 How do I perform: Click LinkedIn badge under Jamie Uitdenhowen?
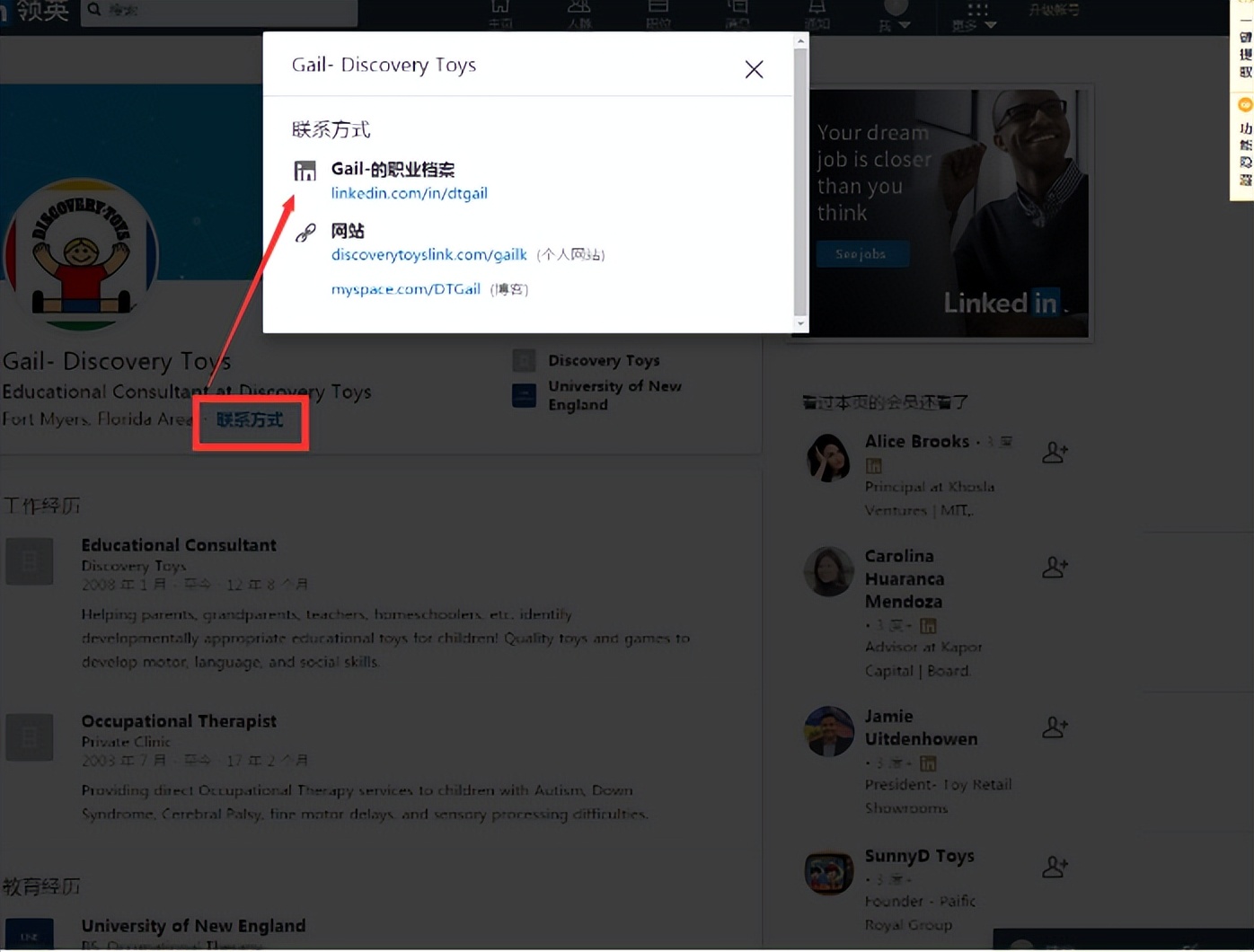[928, 763]
